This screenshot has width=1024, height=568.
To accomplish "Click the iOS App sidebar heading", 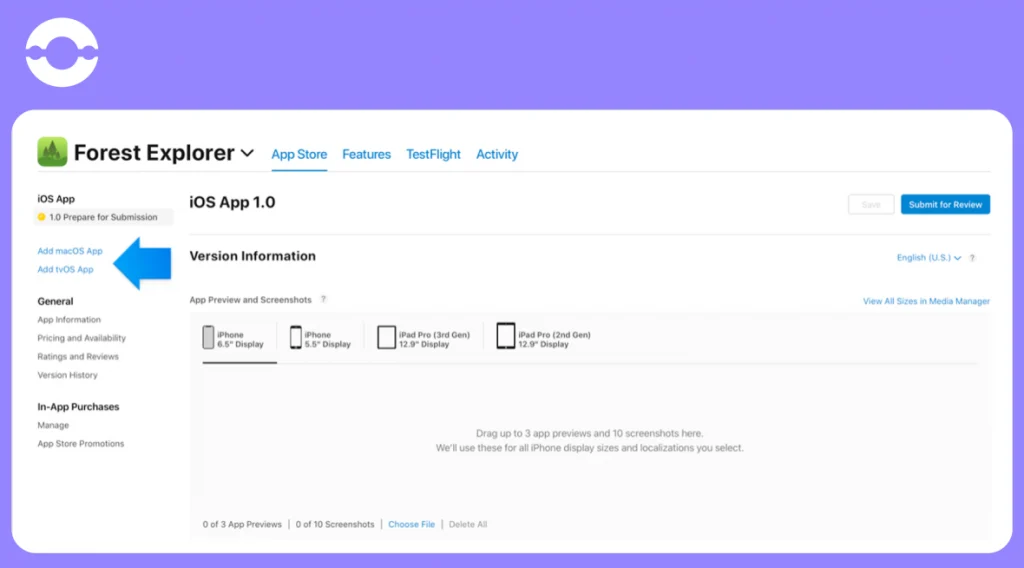I will [x=56, y=198].
